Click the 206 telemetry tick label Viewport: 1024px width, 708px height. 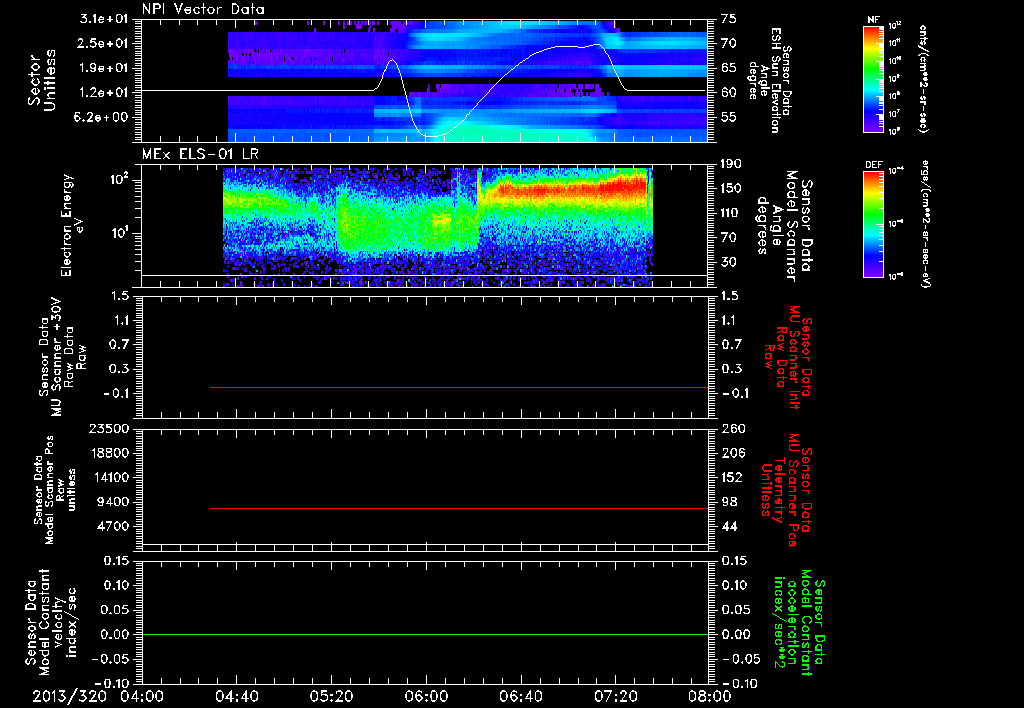732,453
